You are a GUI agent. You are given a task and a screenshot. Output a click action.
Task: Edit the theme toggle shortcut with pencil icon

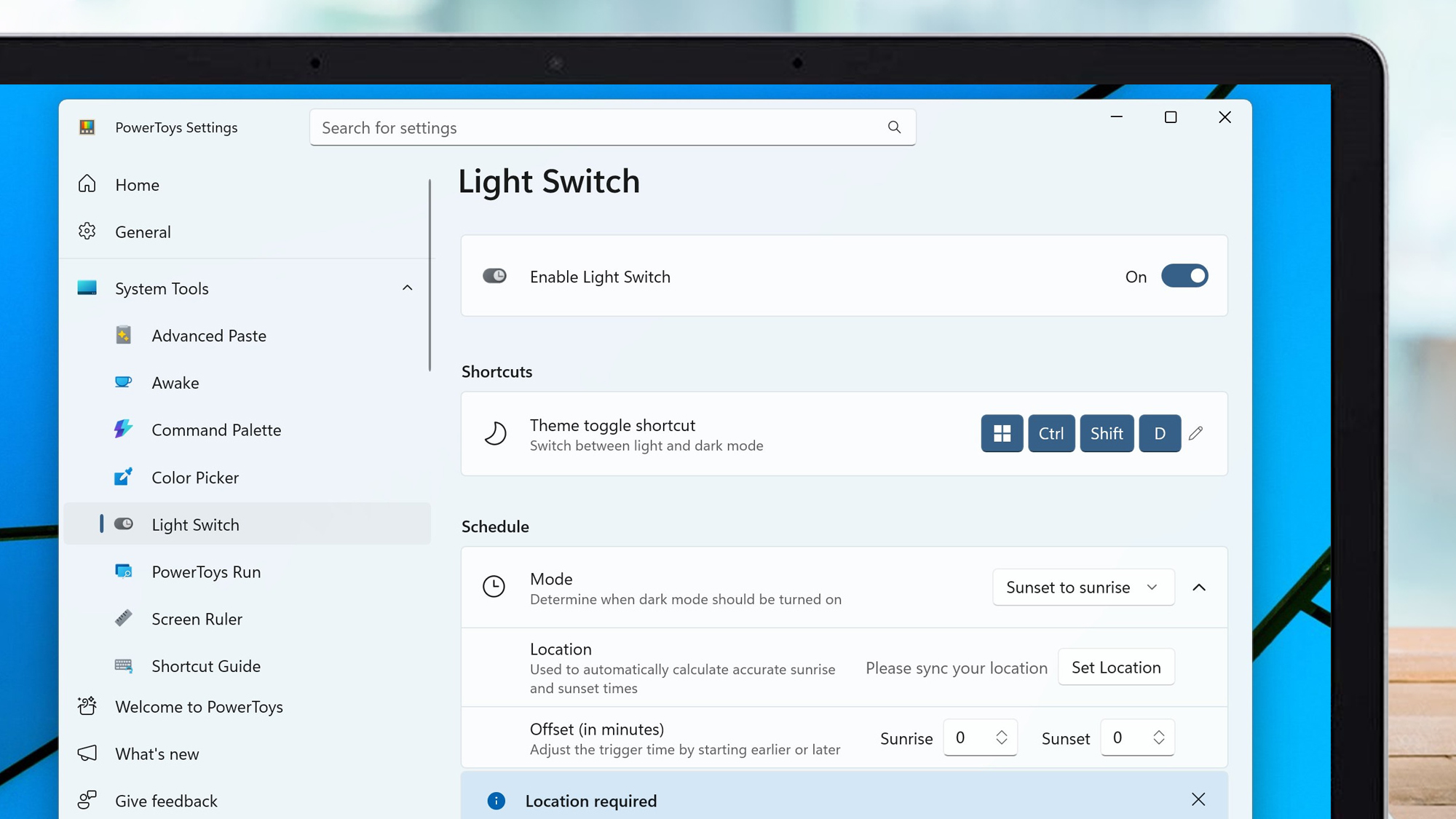(1195, 433)
